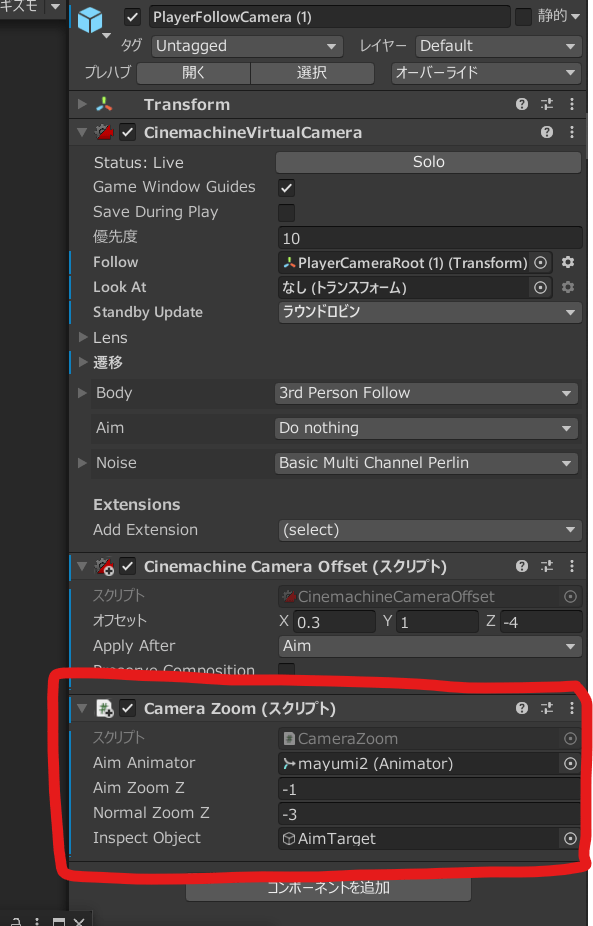
Task: Open help for Cinemachine Camera Offset
Action: click(522, 567)
